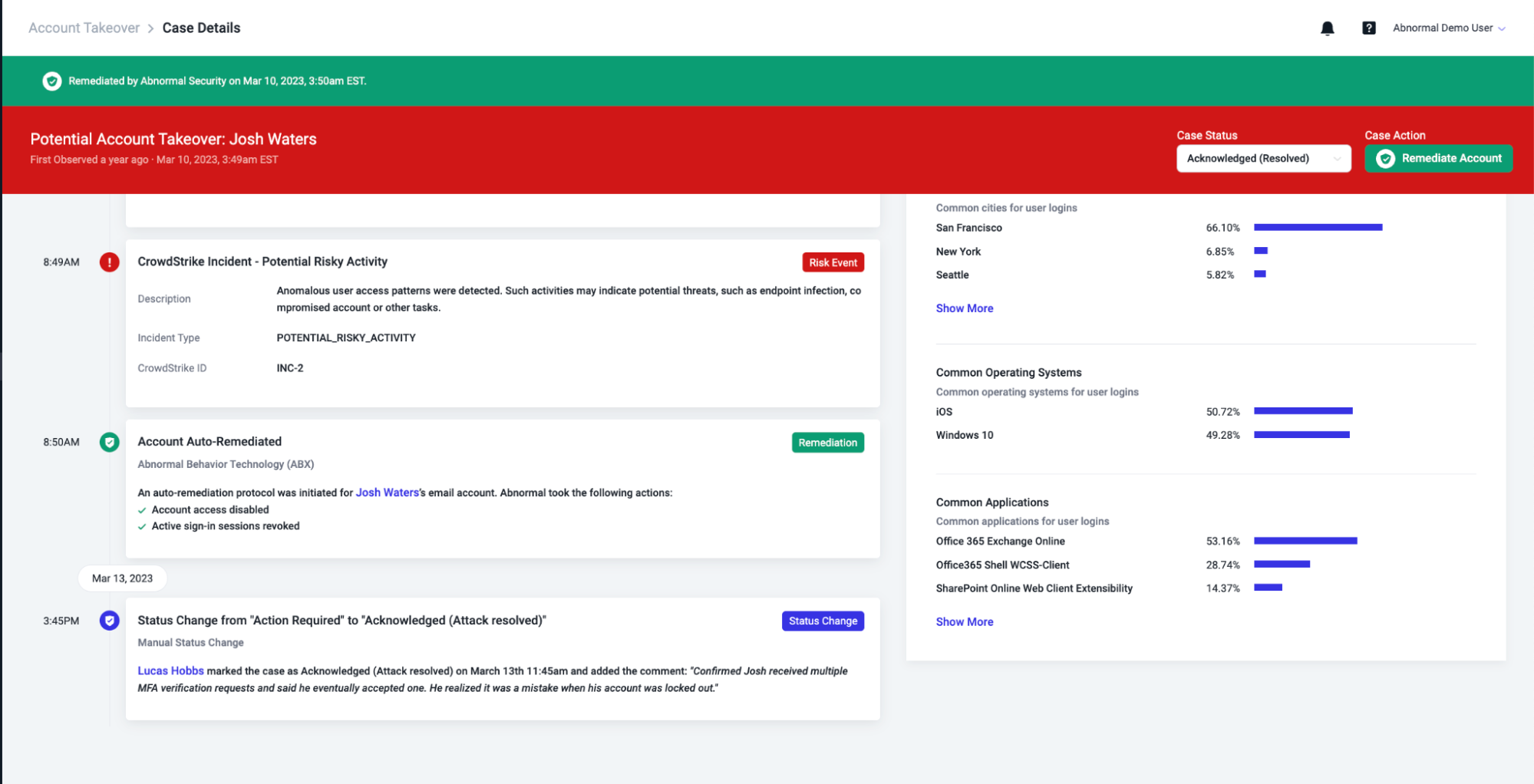This screenshot has height=784, width=1534.
Task: Click the green remediated checkmark banner icon
Action: [51, 81]
